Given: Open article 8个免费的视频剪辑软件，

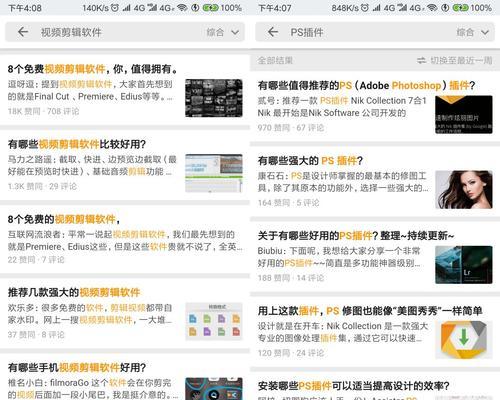Looking at the screenshot, I should (x=64, y=219).
